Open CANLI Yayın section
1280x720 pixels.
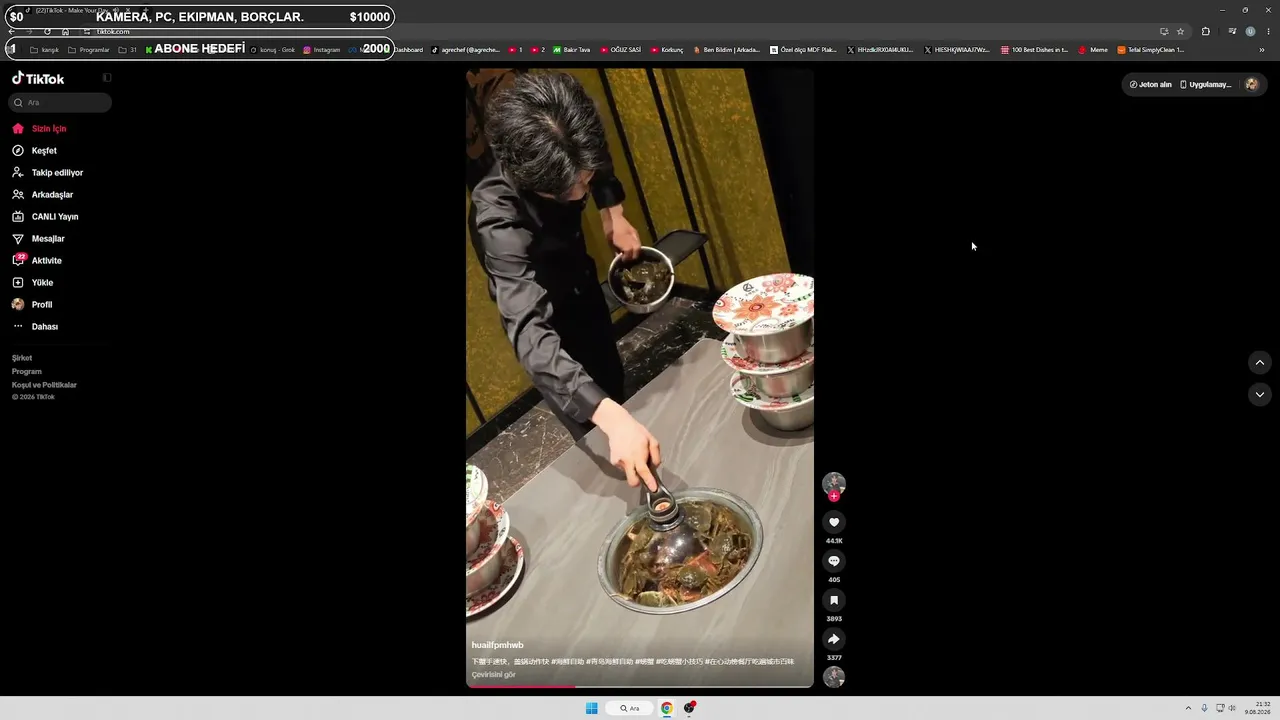45,217
